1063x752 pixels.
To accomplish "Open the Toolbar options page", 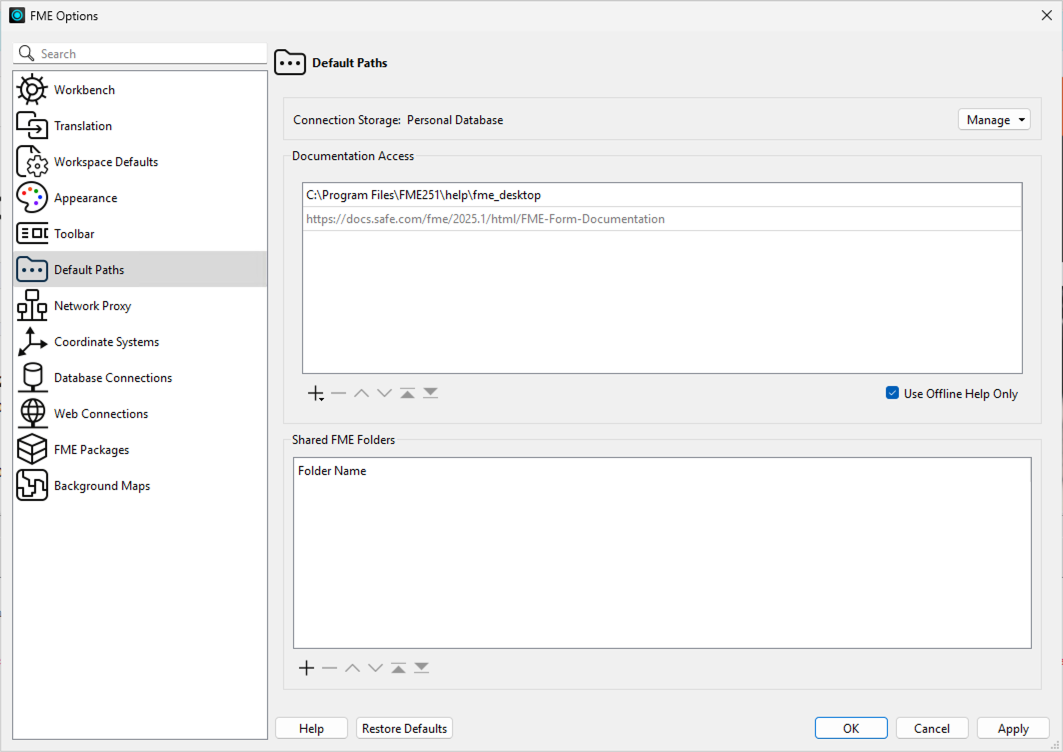I will click(x=140, y=233).
